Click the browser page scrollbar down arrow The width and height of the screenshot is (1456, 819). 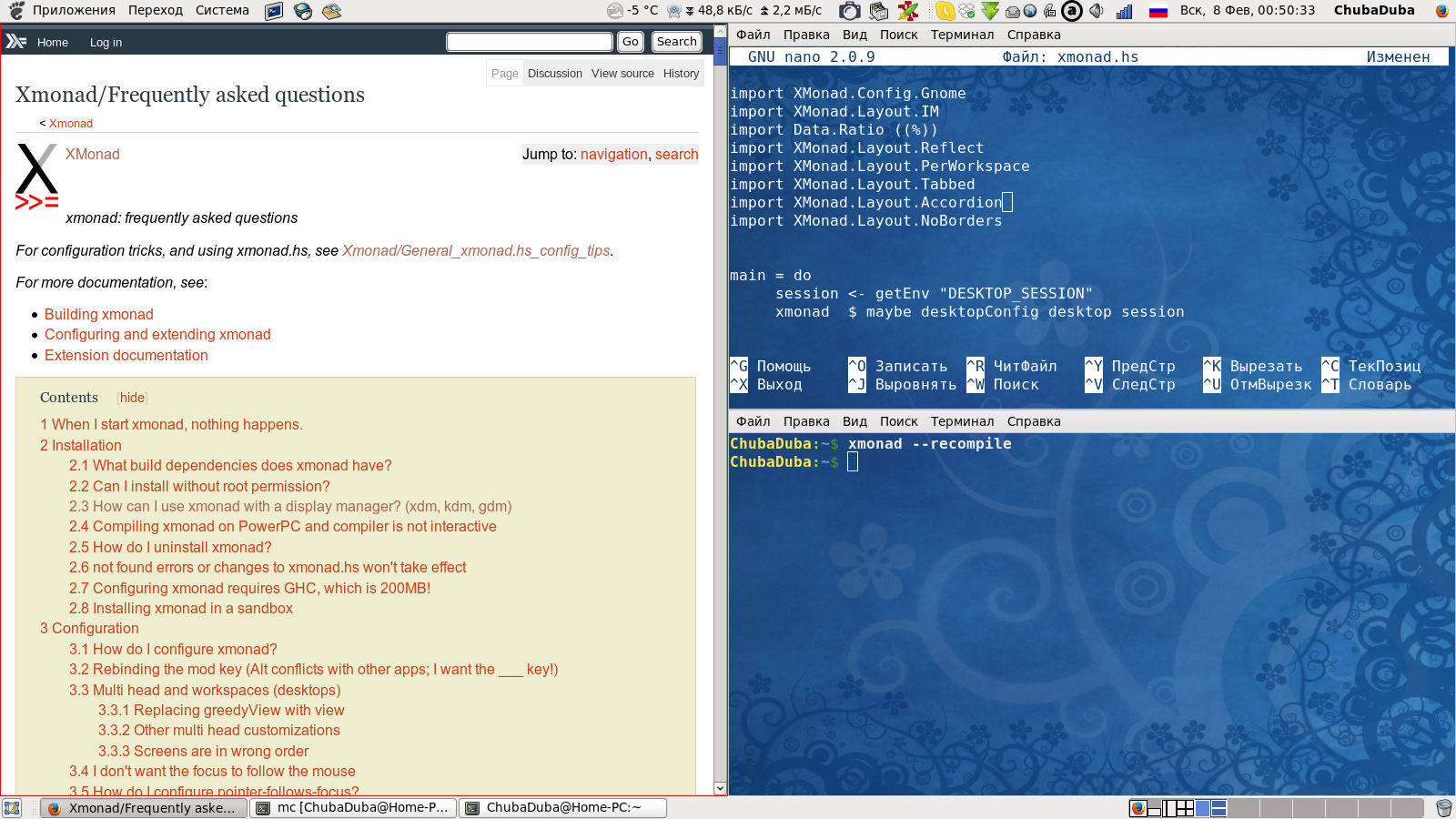tap(720, 788)
